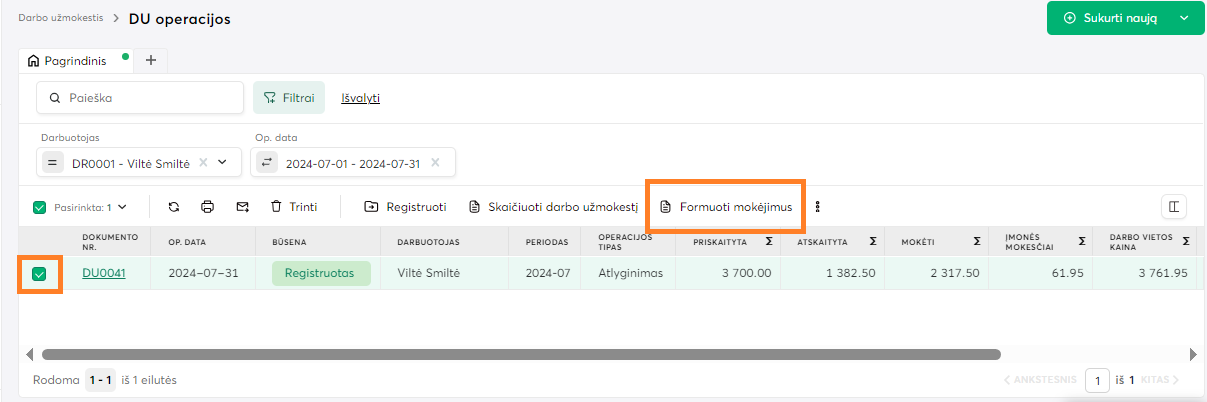The width and height of the screenshot is (1207, 402).
Task: Expand the Pasirinkta selection dropdown
Action: pos(122,207)
